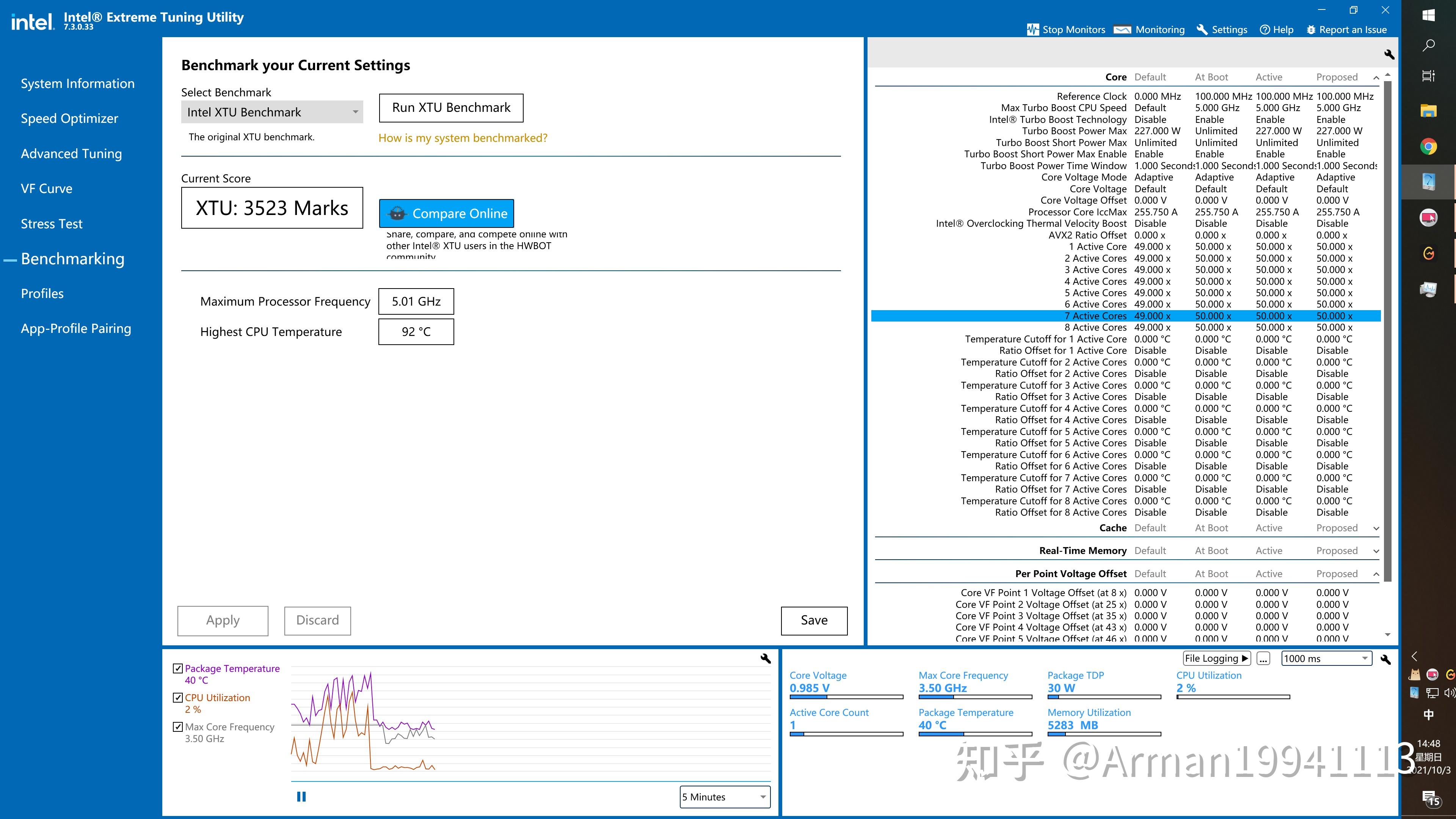Collapse the Core section chevron

point(1376,77)
